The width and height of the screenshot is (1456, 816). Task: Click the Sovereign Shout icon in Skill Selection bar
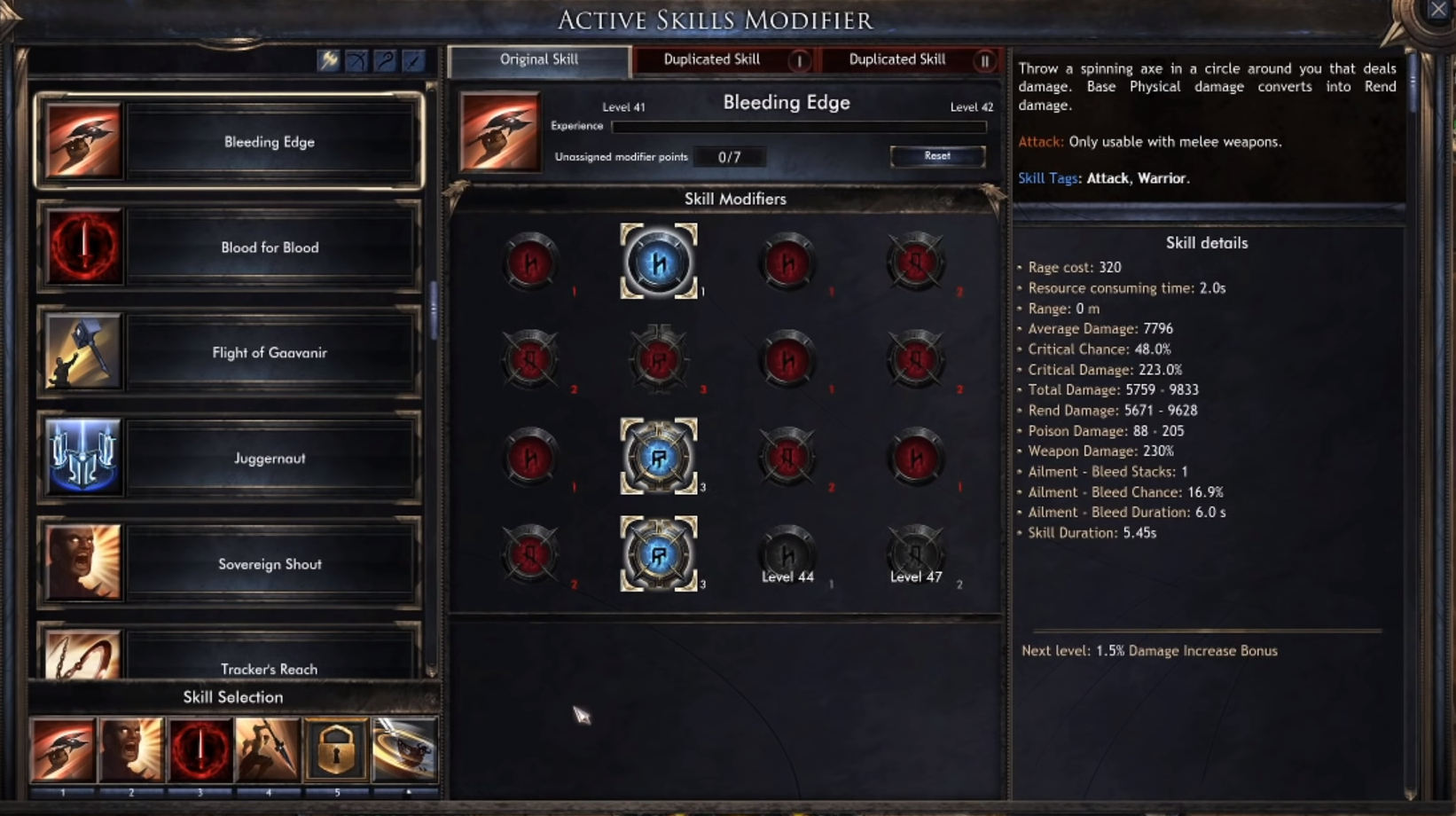[131, 750]
